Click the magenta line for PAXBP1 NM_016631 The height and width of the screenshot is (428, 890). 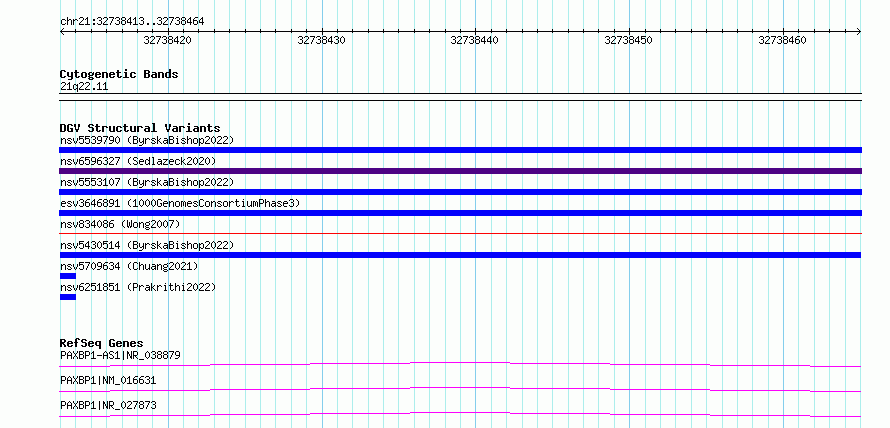(460, 389)
